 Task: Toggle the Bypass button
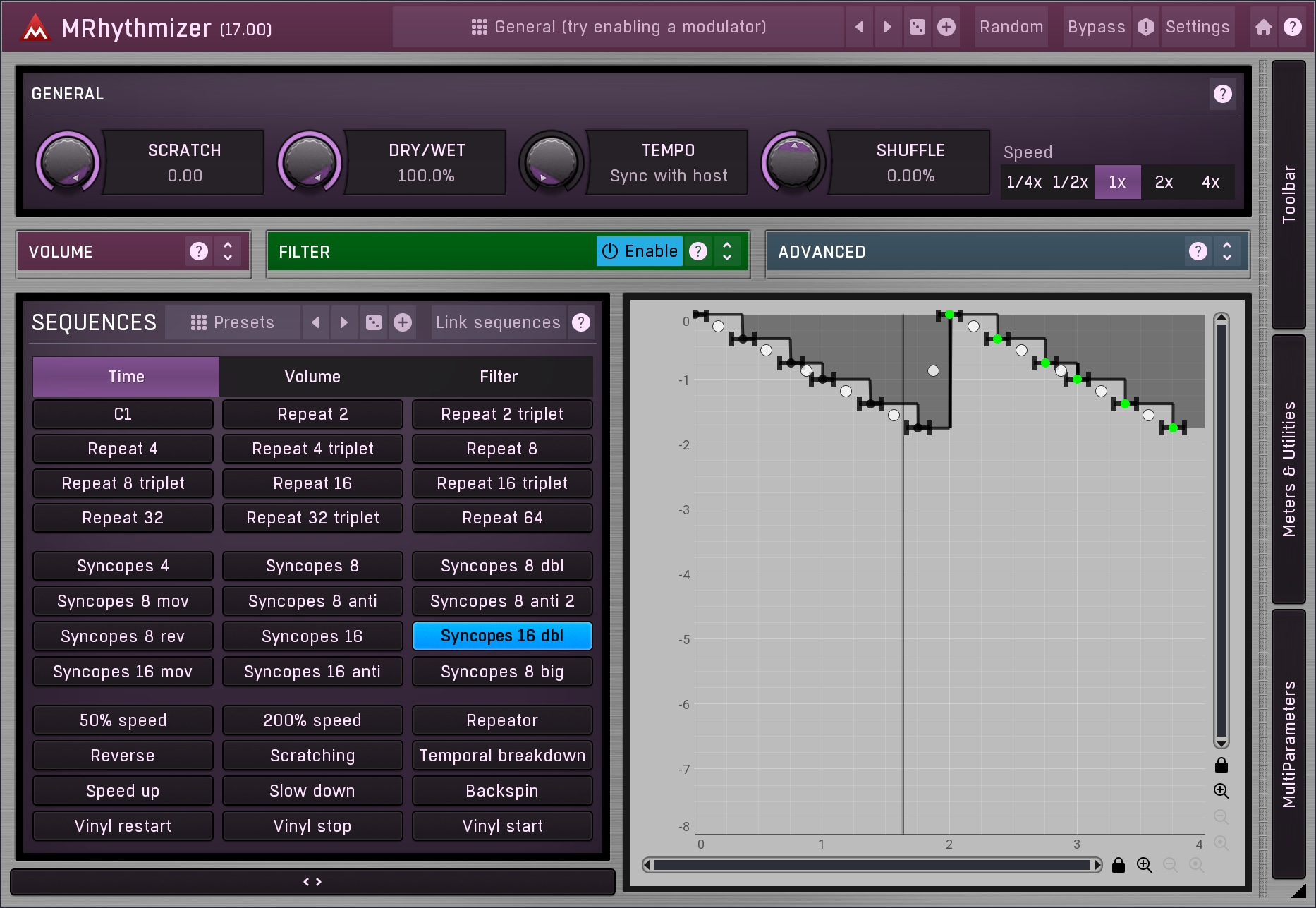coord(1096,27)
